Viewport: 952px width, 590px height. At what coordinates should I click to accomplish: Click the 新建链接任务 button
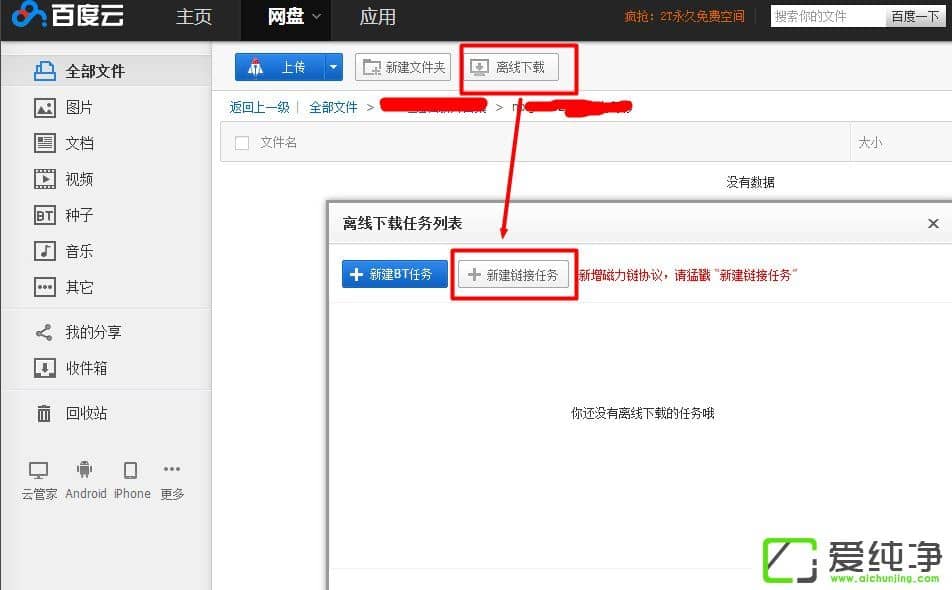point(513,275)
